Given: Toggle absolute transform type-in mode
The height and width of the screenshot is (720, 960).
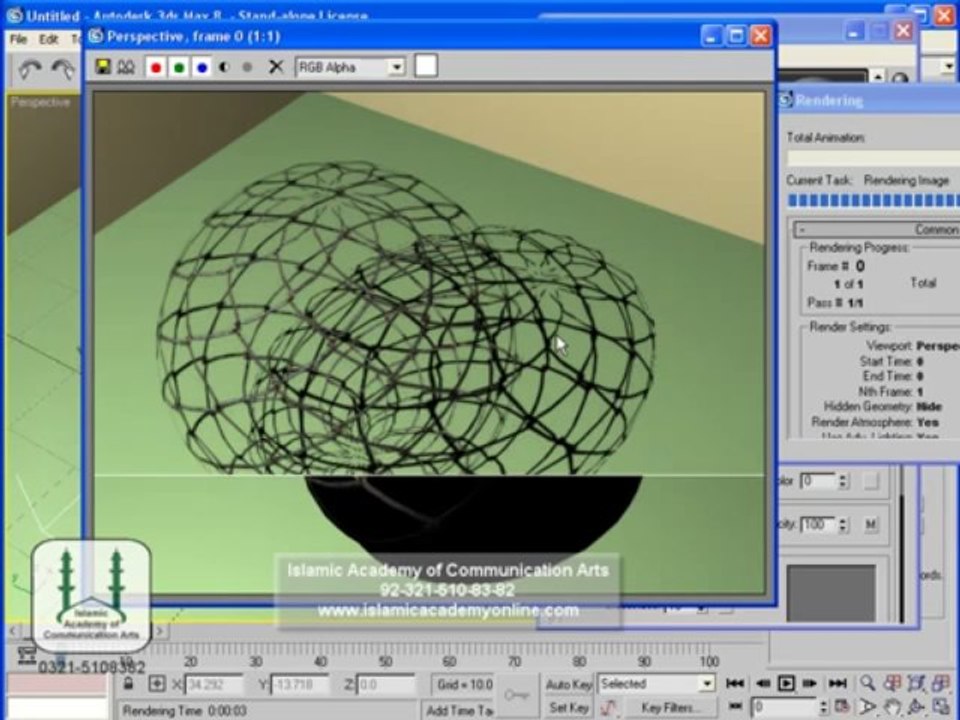Looking at the screenshot, I should [x=157, y=683].
